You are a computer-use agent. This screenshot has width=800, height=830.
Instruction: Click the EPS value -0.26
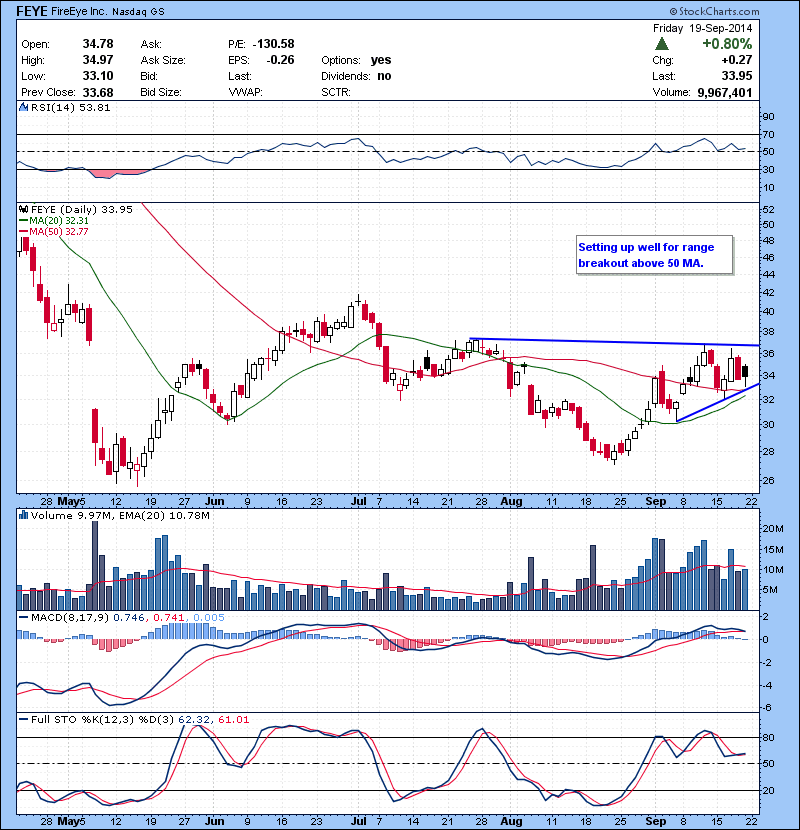(280, 60)
